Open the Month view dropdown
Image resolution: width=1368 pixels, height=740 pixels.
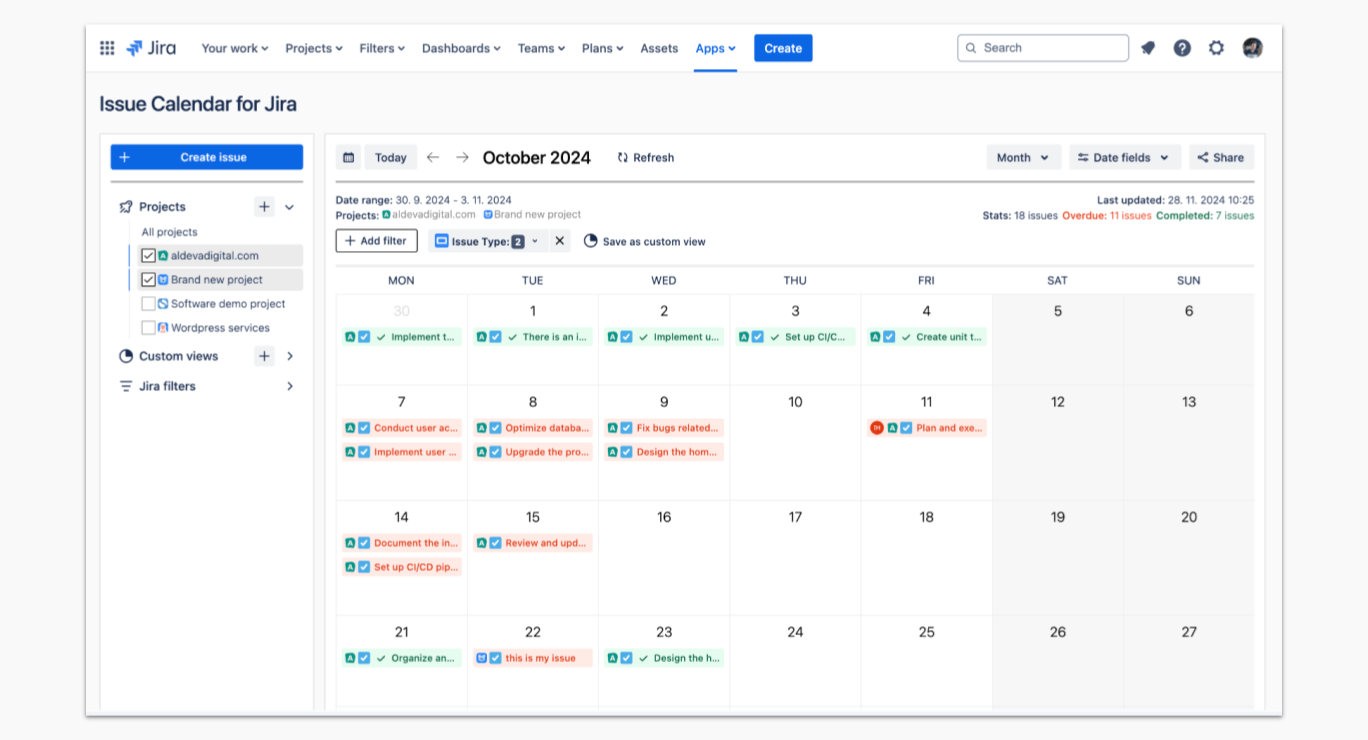[1023, 158]
